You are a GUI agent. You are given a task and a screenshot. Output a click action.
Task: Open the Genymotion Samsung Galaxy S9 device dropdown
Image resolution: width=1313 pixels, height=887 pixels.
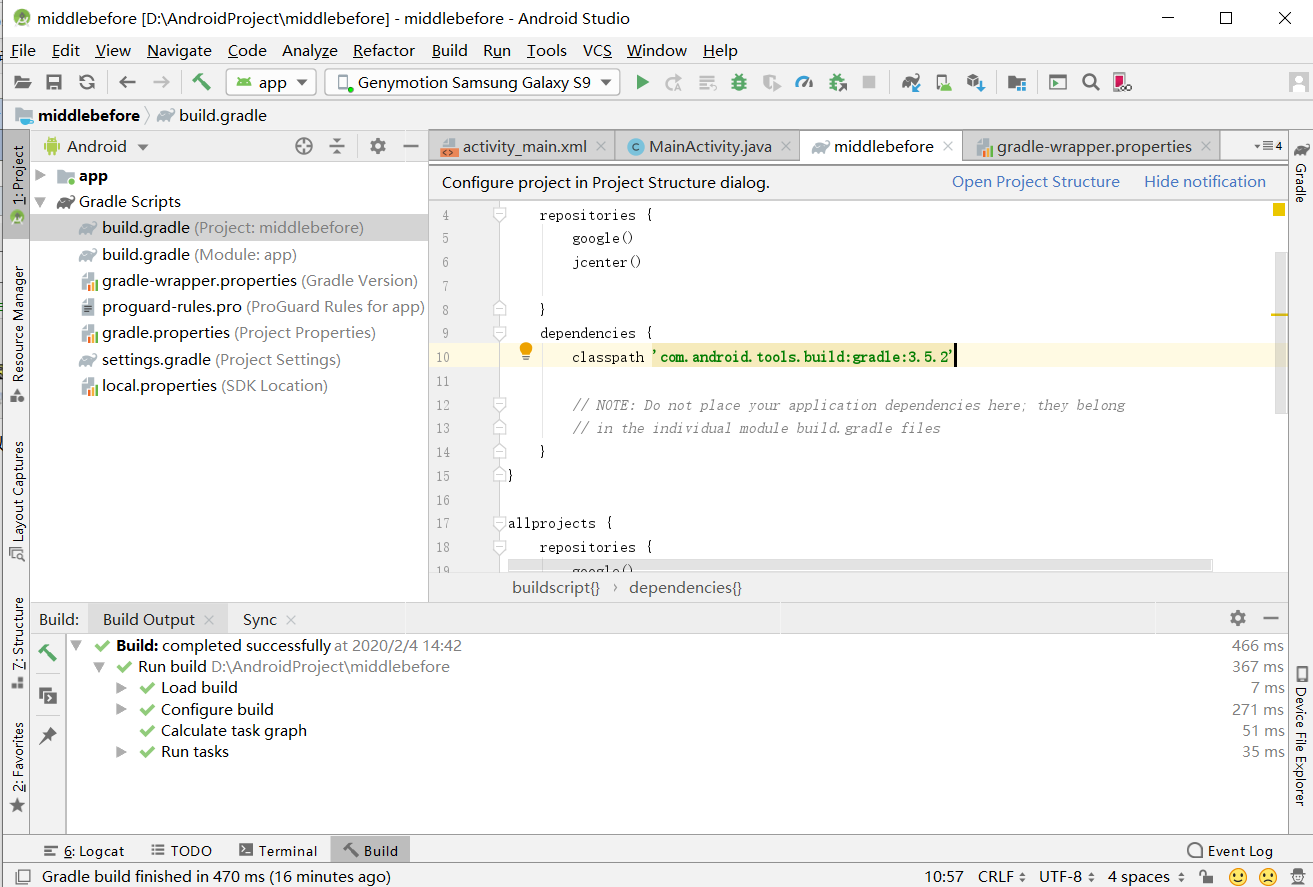(473, 83)
